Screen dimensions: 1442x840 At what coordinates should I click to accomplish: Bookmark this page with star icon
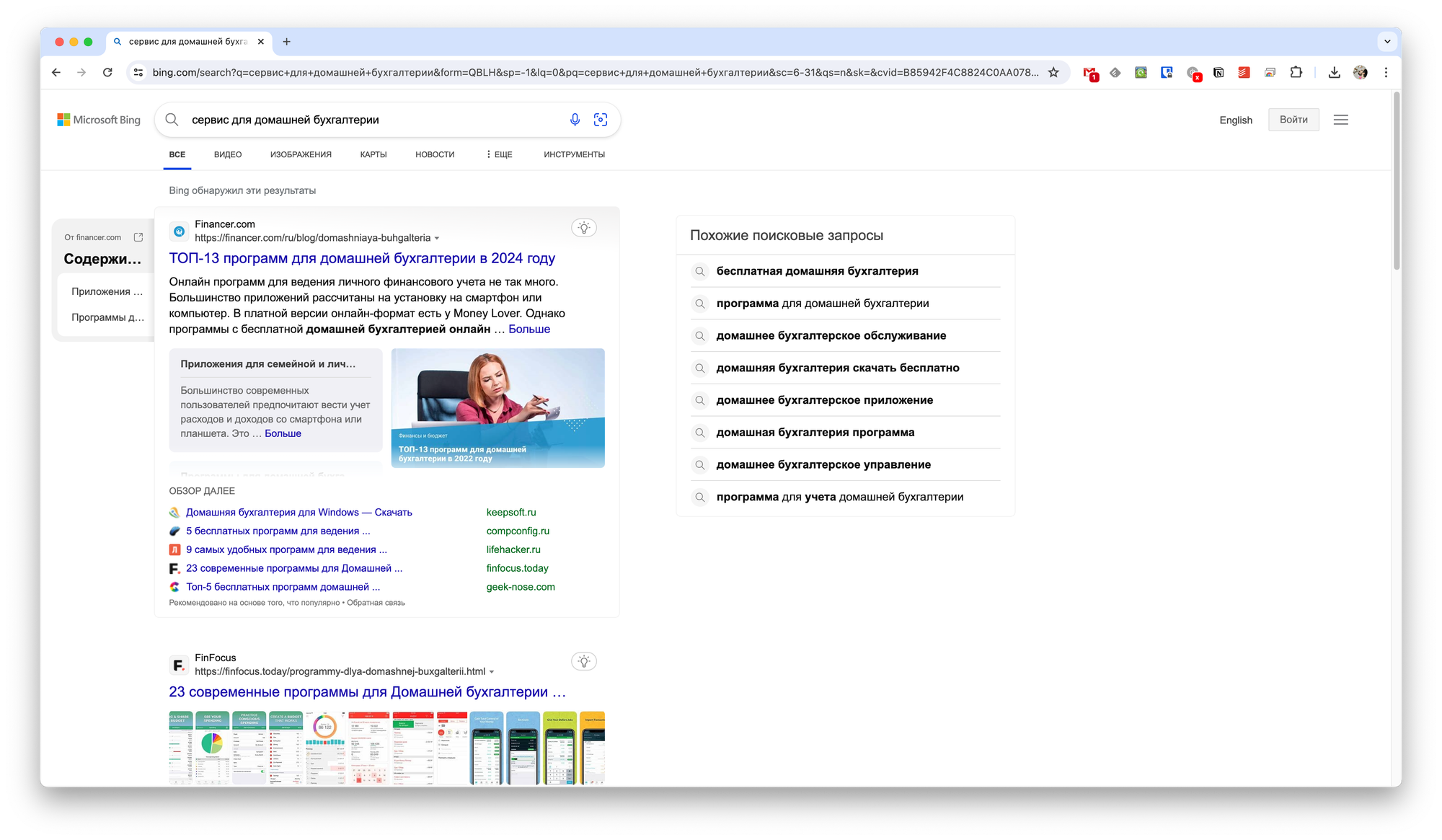point(1053,72)
